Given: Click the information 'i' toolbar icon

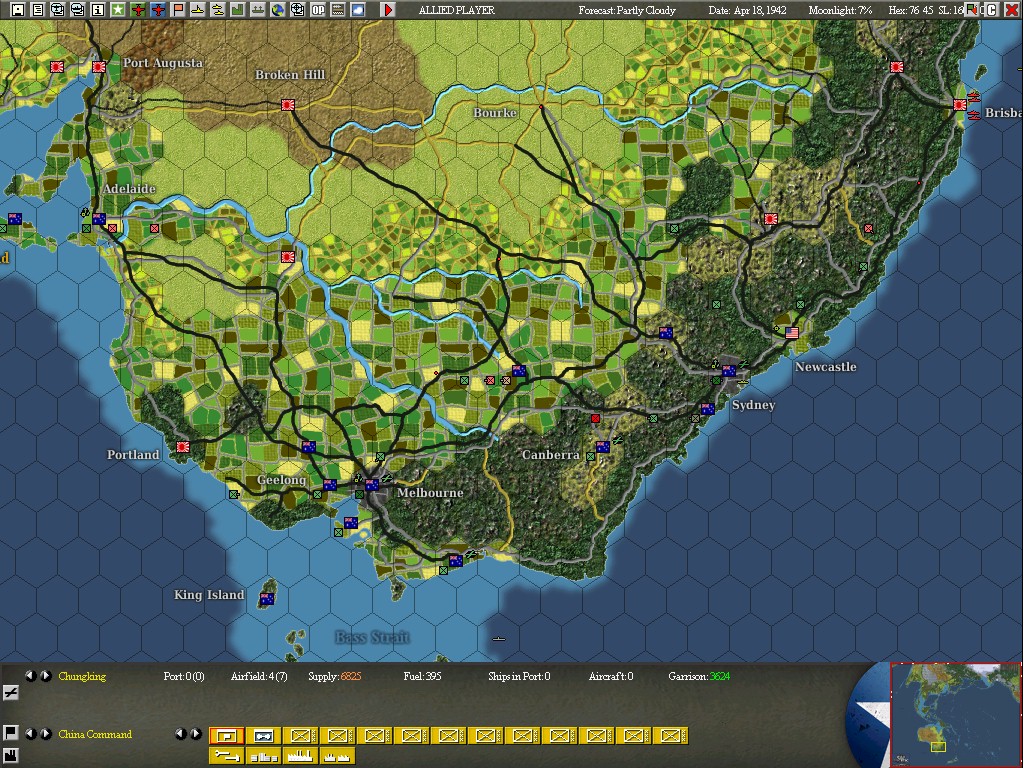Looking at the screenshot, I should pos(97,9).
